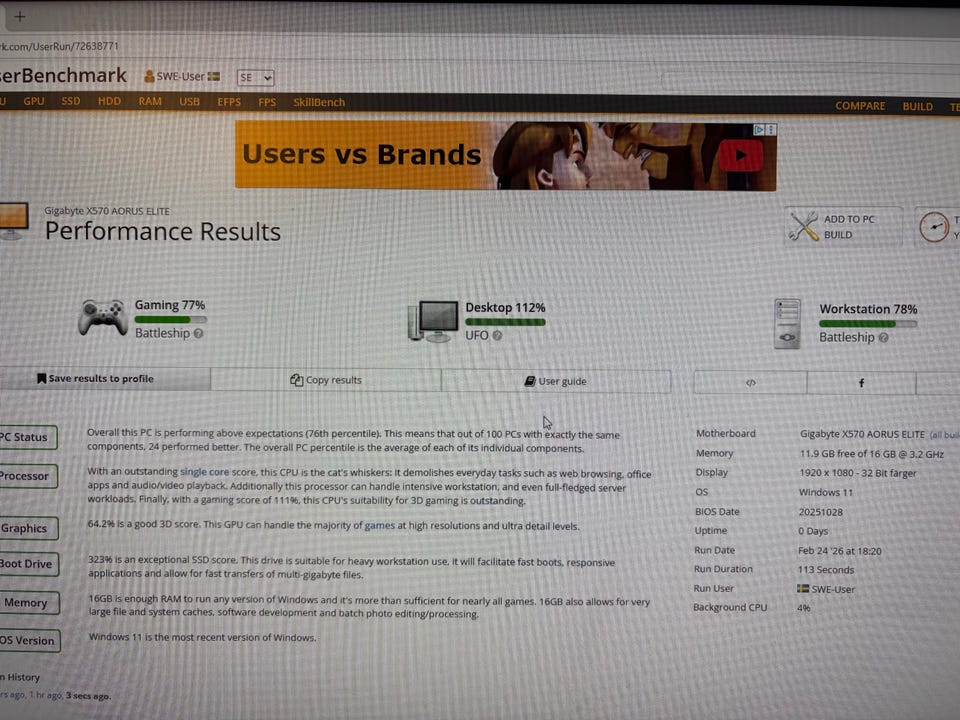Click the SWE-User name in Run User row
Image resolution: width=960 pixels, height=720 pixels.
(x=833, y=589)
